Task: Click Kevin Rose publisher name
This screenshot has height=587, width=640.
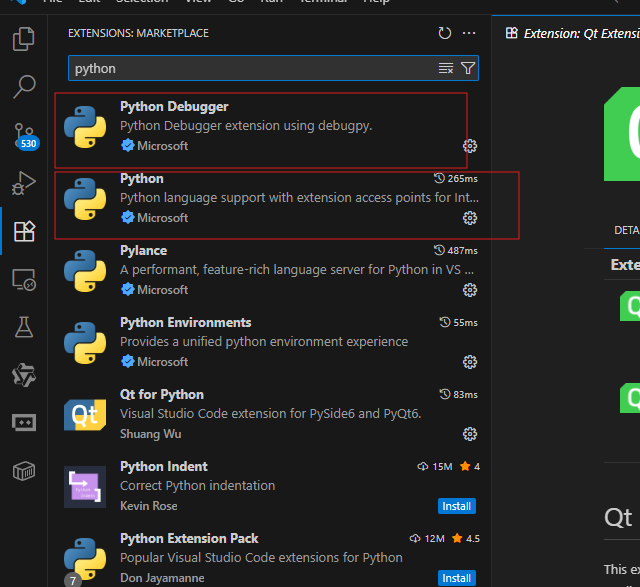Action: tap(149, 506)
